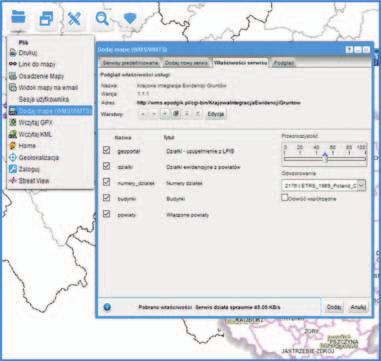The height and width of the screenshot is (361, 381).
Task: Click the Dodaj button
Action: pos(333,307)
